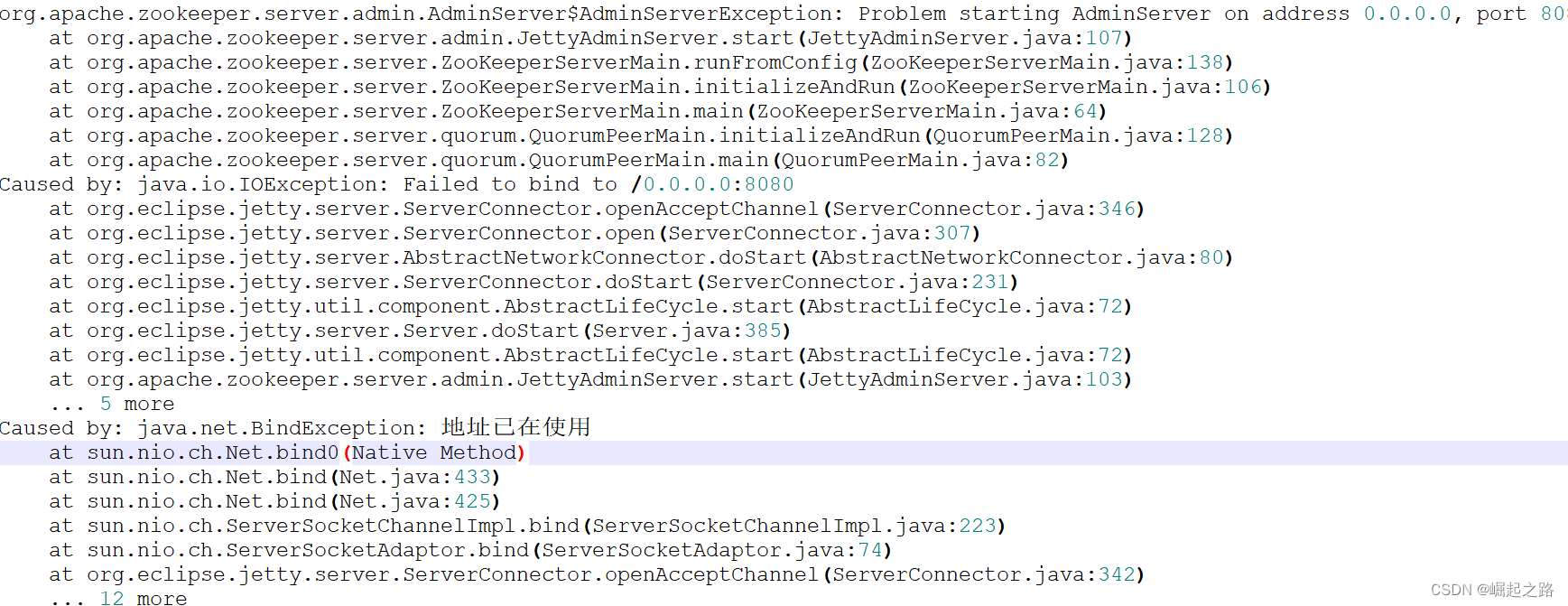Click AbstractNetworkConnector.doStart trace line
Screen dimensions: 1568x606
641,257
